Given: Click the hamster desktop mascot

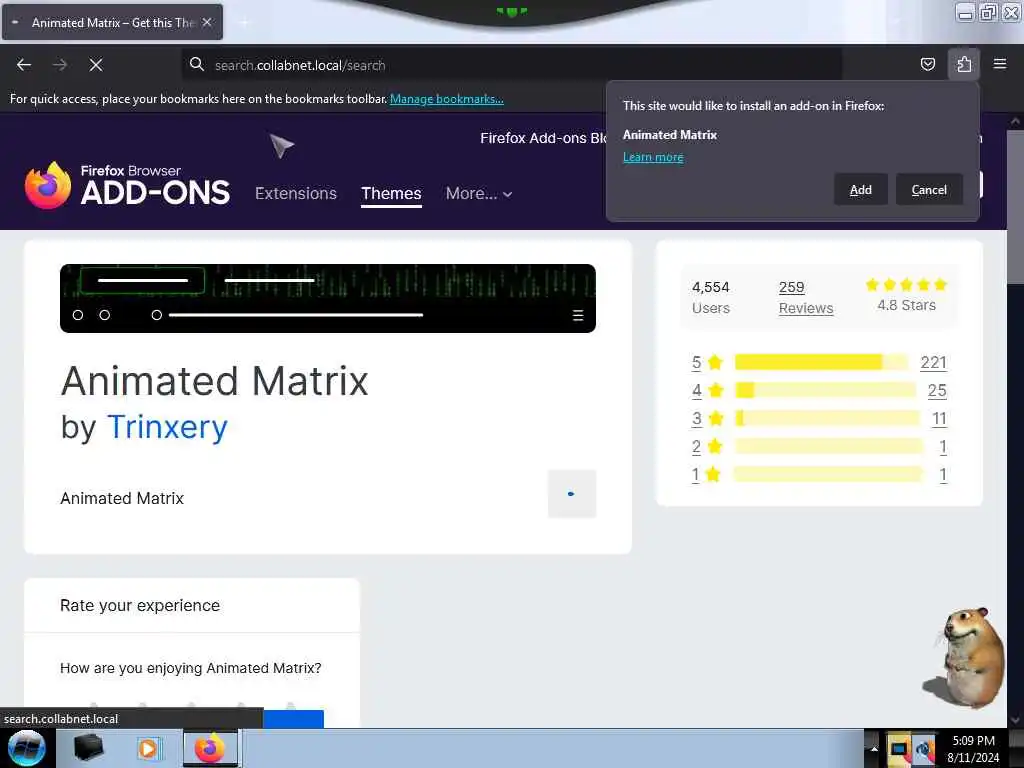Looking at the screenshot, I should [965, 657].
